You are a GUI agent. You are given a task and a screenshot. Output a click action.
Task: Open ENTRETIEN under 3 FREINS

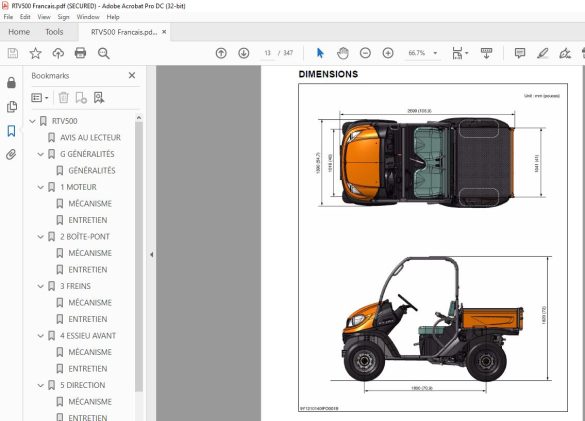pyautogui.click(x=88, y=319)
